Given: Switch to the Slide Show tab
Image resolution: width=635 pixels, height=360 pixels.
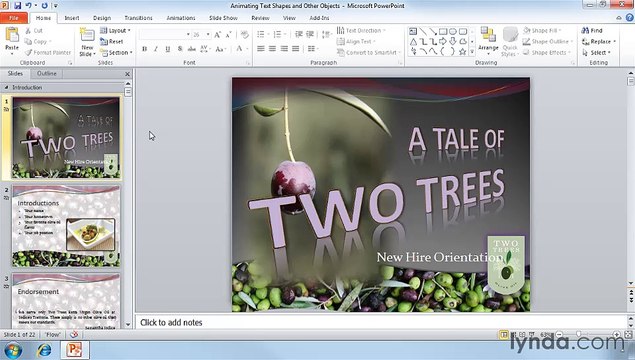Looking at the screenshot, I should pyautogui.click(x=223, y=18).
